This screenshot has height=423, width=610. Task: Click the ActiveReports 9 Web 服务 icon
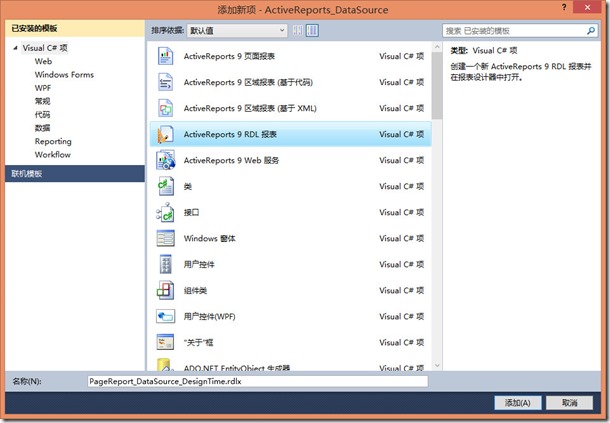pos(165,160)
